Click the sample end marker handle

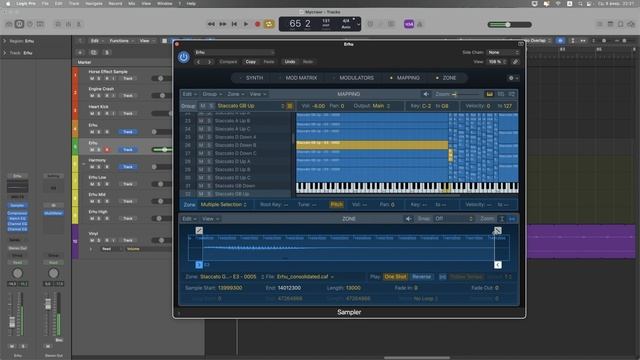(498, 264)
